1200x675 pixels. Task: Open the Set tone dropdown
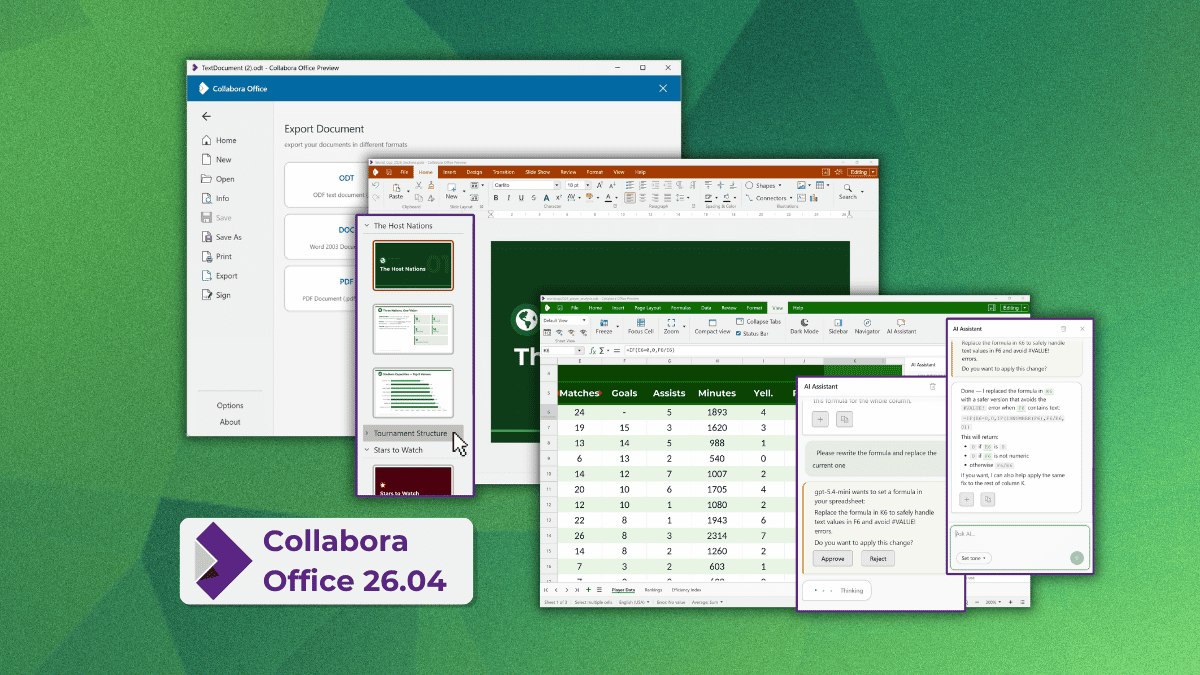[973, 558]
